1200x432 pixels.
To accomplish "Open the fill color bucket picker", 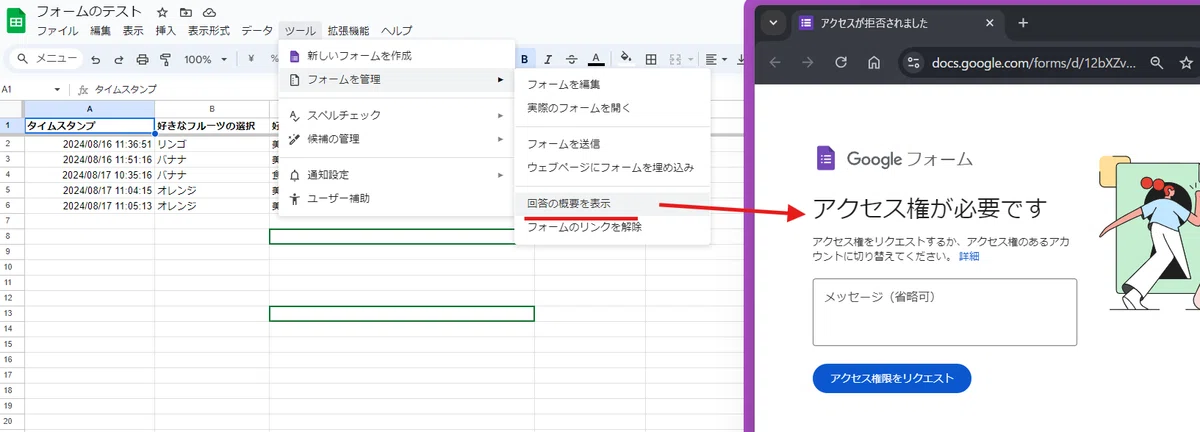I will 627,59.
